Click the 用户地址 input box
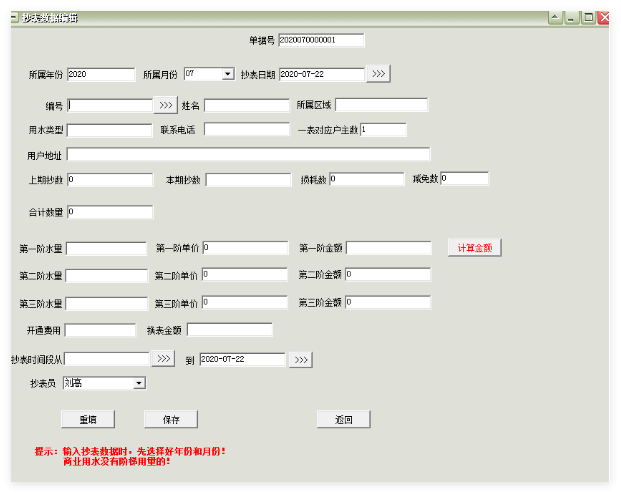This screenshot has height=493, width=621. tap(248, 154)
